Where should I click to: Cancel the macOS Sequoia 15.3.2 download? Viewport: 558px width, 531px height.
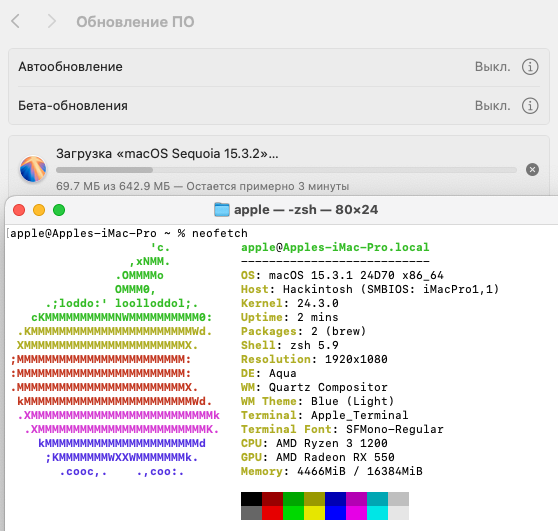[532, 169]
